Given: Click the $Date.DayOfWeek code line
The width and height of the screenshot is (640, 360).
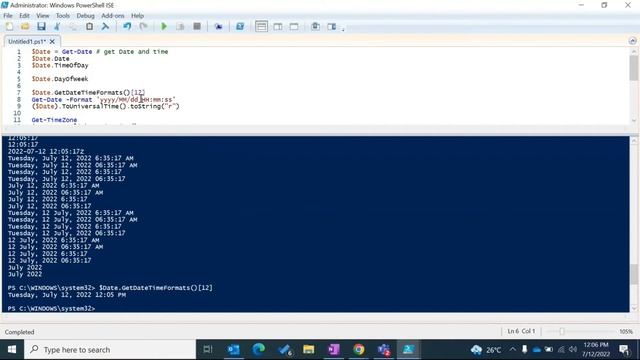Looking at the screenshot, I should pyautogui.click(x=60, y=79).
